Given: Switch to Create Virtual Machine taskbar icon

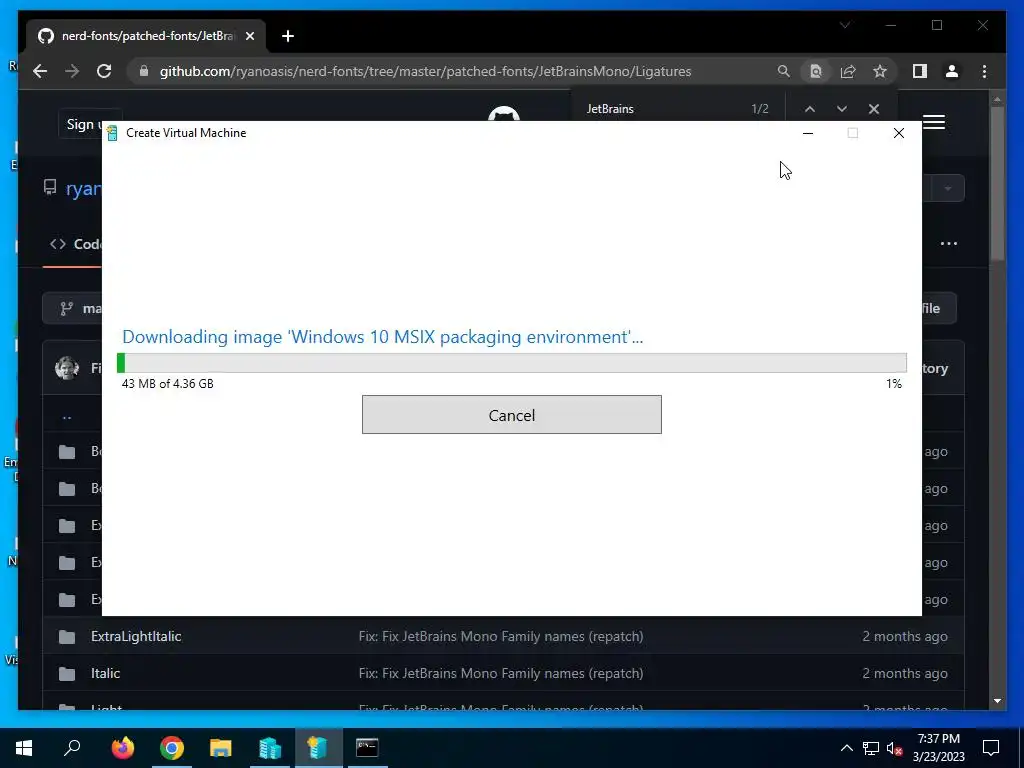Looking at the screenshot, I should click(x=318, y=748).
